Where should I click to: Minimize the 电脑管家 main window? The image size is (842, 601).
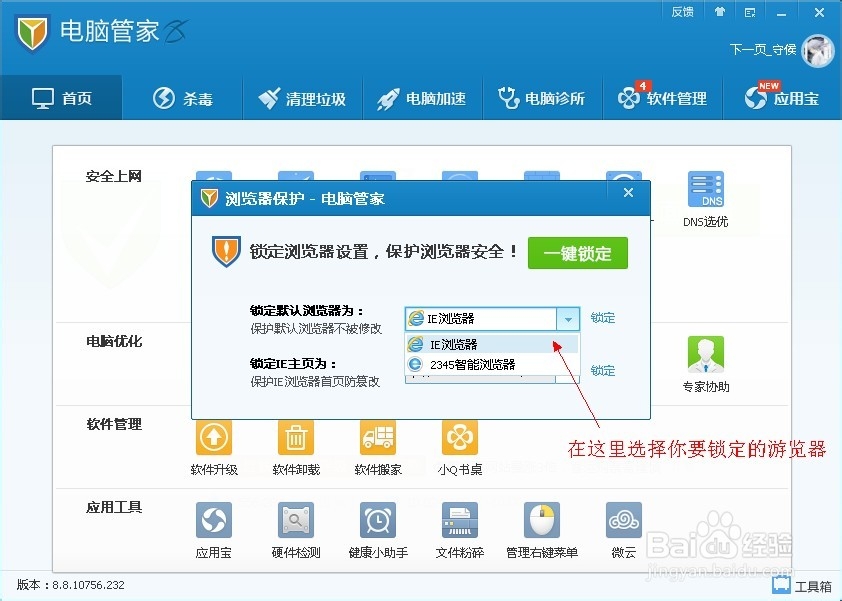781,12
